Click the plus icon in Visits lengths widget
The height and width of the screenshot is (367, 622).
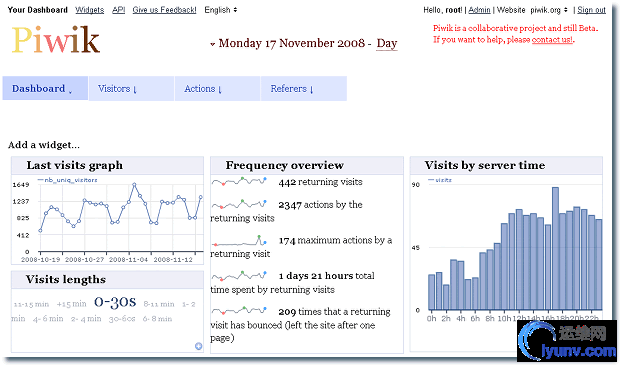[x=198, y=346]
